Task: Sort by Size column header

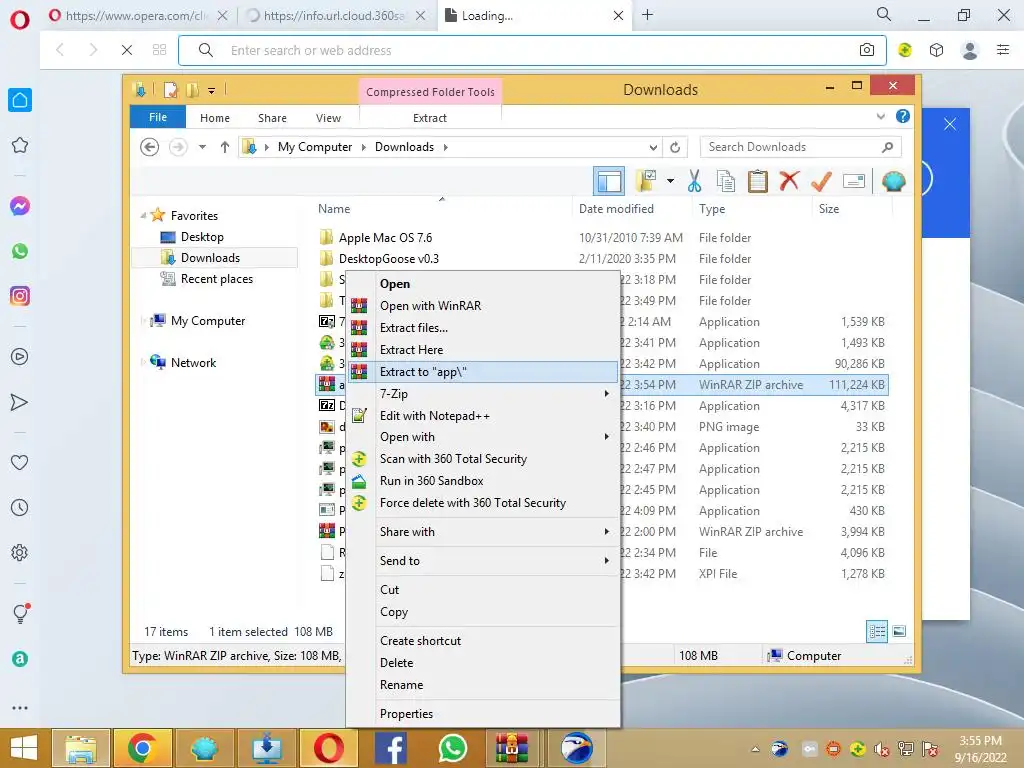Action: point(829,209)
